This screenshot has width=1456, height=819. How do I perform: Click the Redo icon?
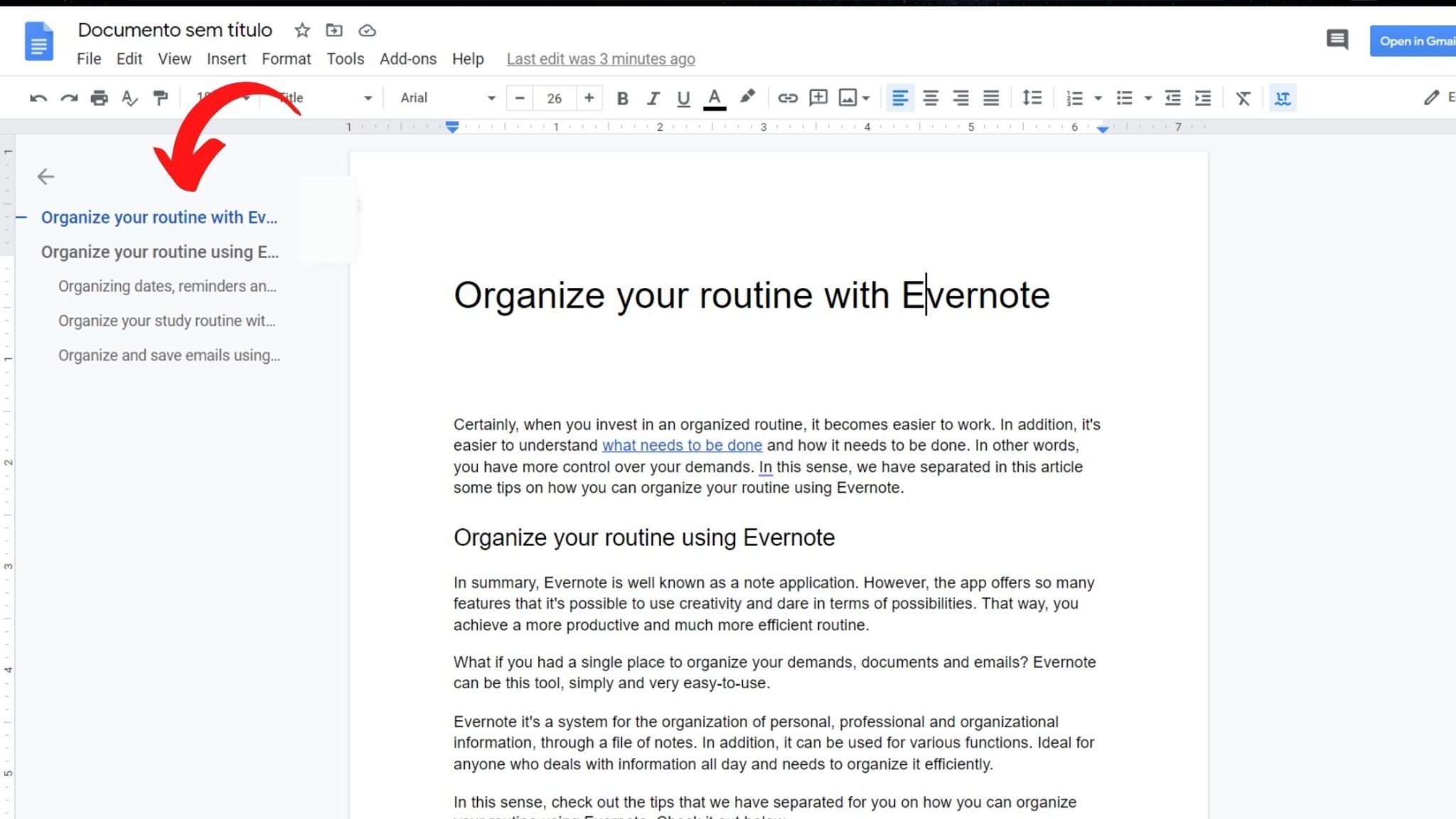[x=69, y=98]
